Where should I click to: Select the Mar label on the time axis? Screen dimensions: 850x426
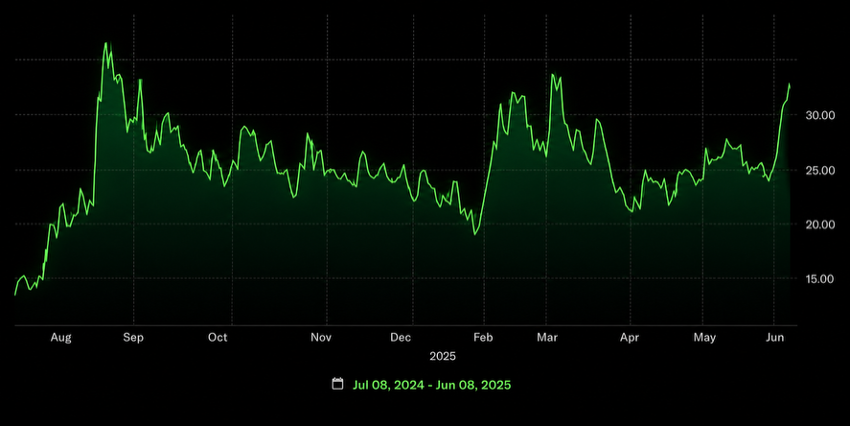547,337
